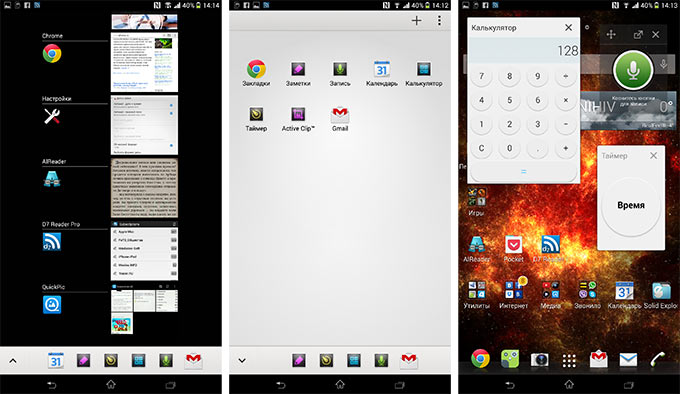Tap the calculator decimal point key
Screen dimensions: 680x394
(x=538, y=148)
